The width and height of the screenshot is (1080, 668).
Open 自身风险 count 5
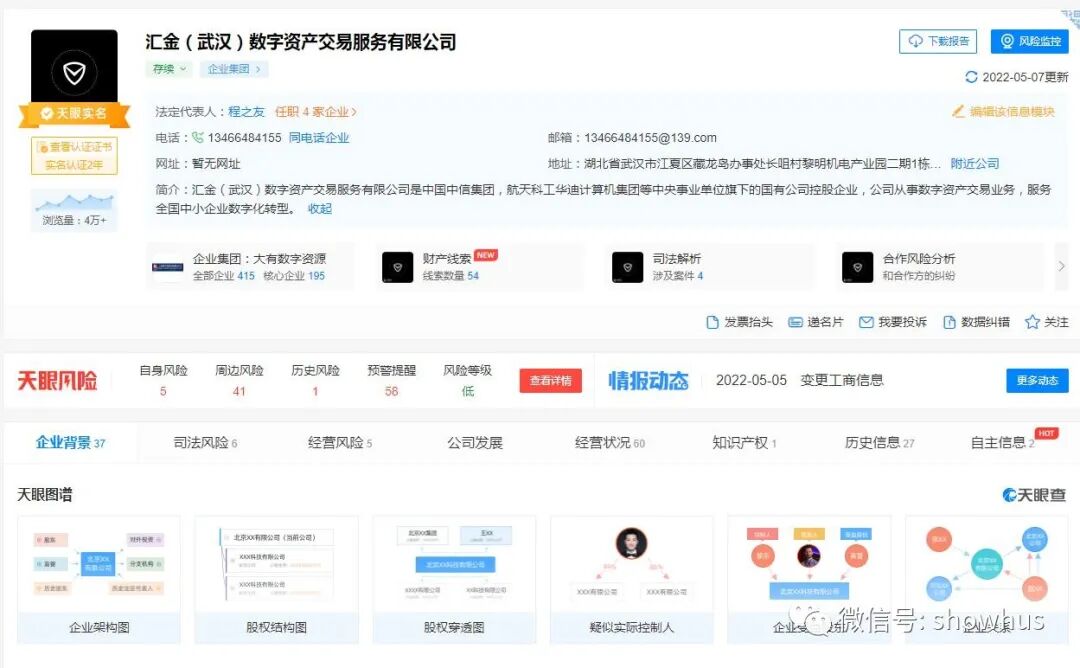163,391
